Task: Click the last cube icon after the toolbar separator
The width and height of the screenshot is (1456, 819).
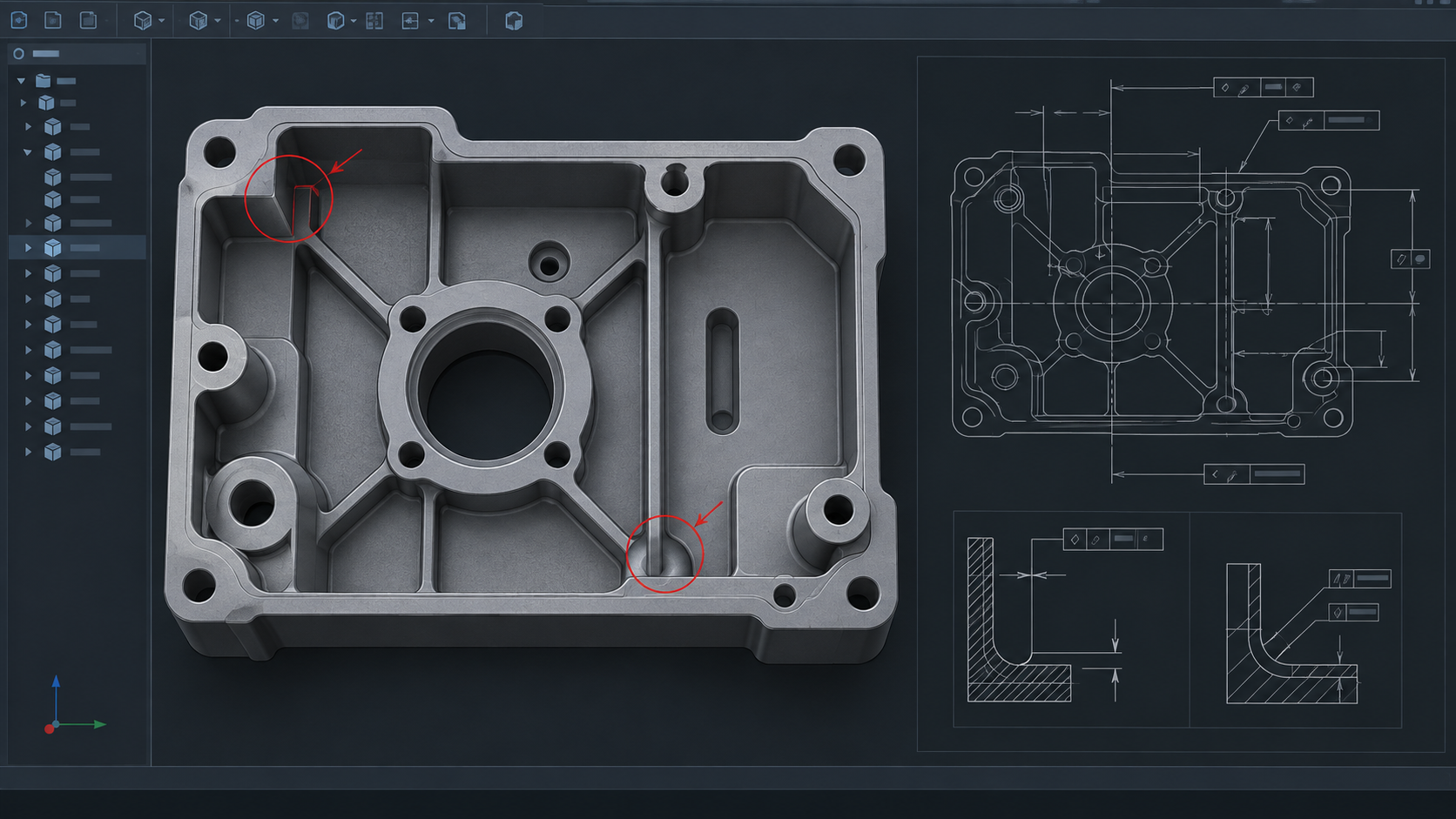Action: (x=514, y=21)
